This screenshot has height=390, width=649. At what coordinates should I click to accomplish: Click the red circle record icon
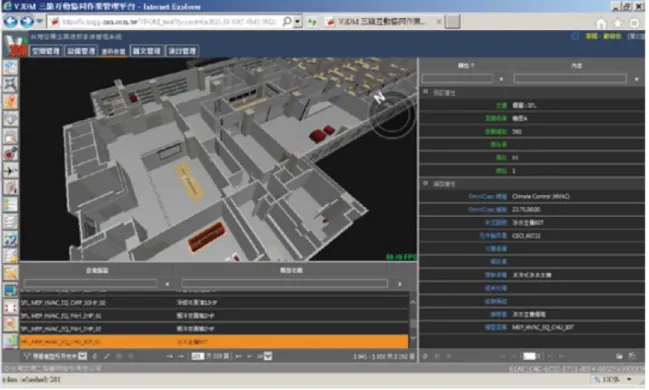tap(10, 154)
